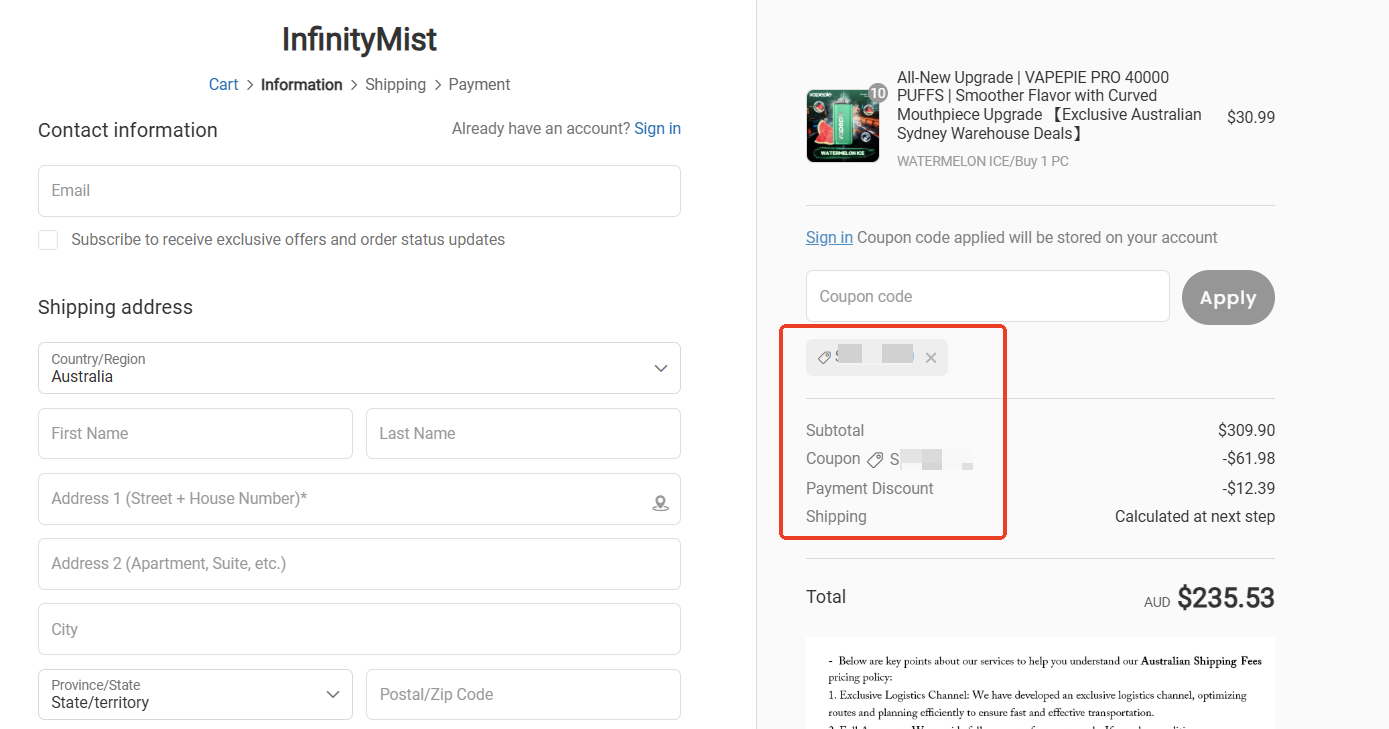Click the quantity badge on product thumbnail
The width and height of the screenshot is (1389, 729).
(877, 93)
